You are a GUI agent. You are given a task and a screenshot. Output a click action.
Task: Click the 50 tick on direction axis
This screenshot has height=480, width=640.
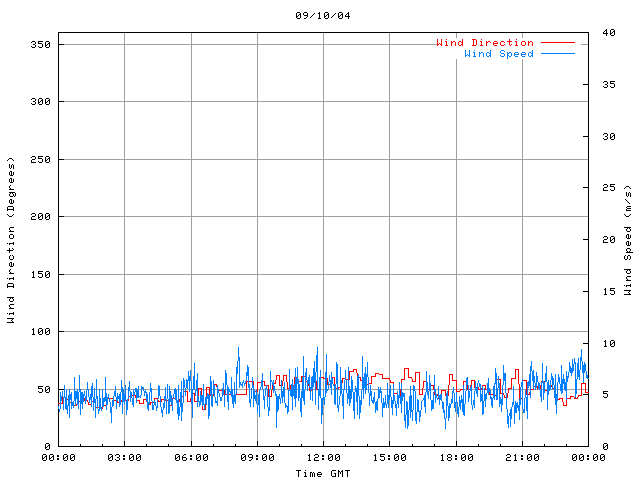coord(44,390)
